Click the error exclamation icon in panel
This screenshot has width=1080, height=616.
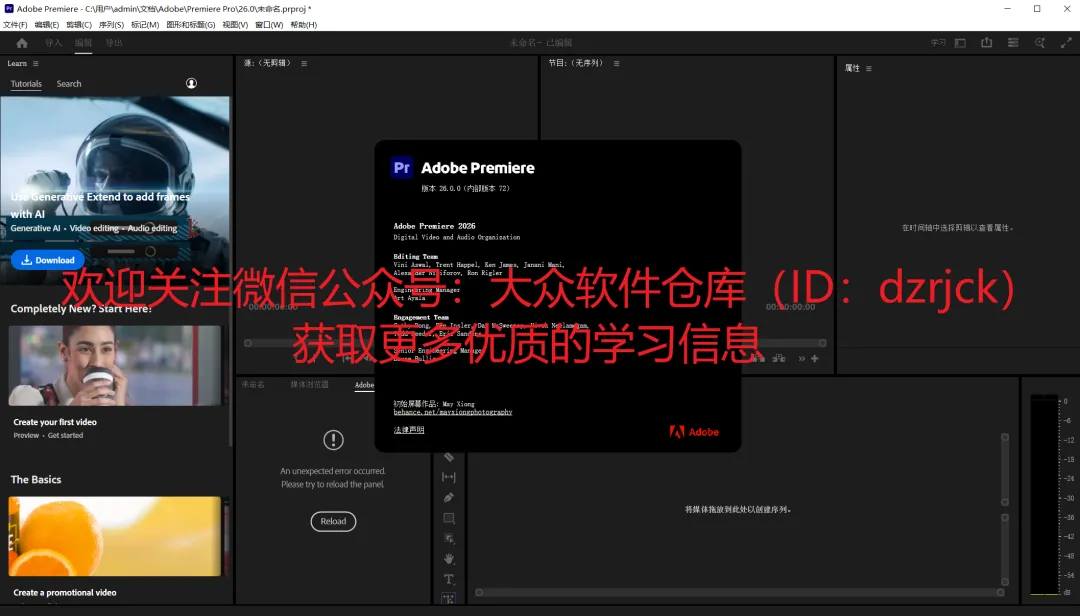333,440
